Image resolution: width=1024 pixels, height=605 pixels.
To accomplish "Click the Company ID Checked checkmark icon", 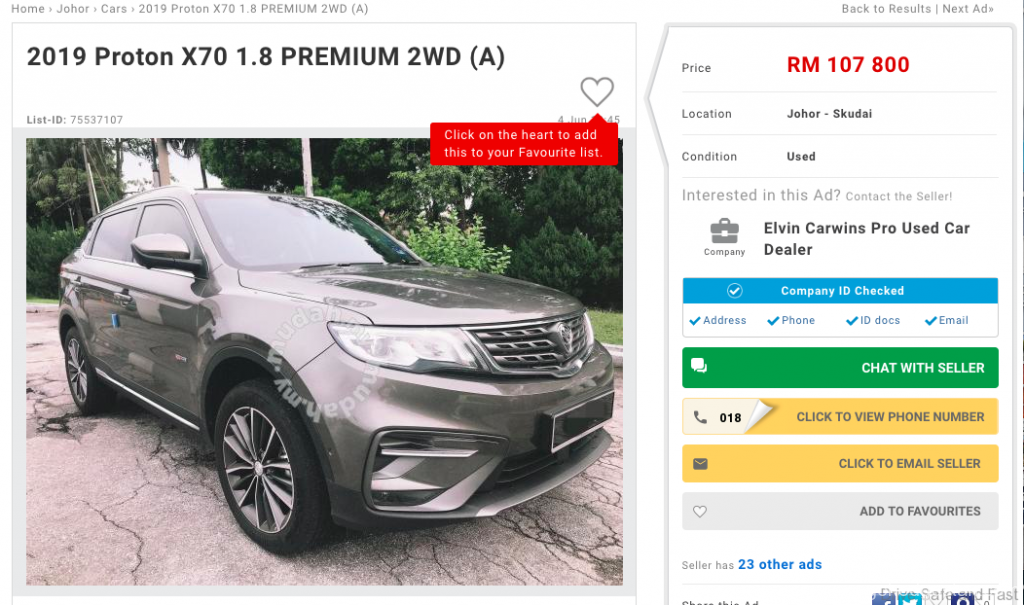I will click(735, 291).
